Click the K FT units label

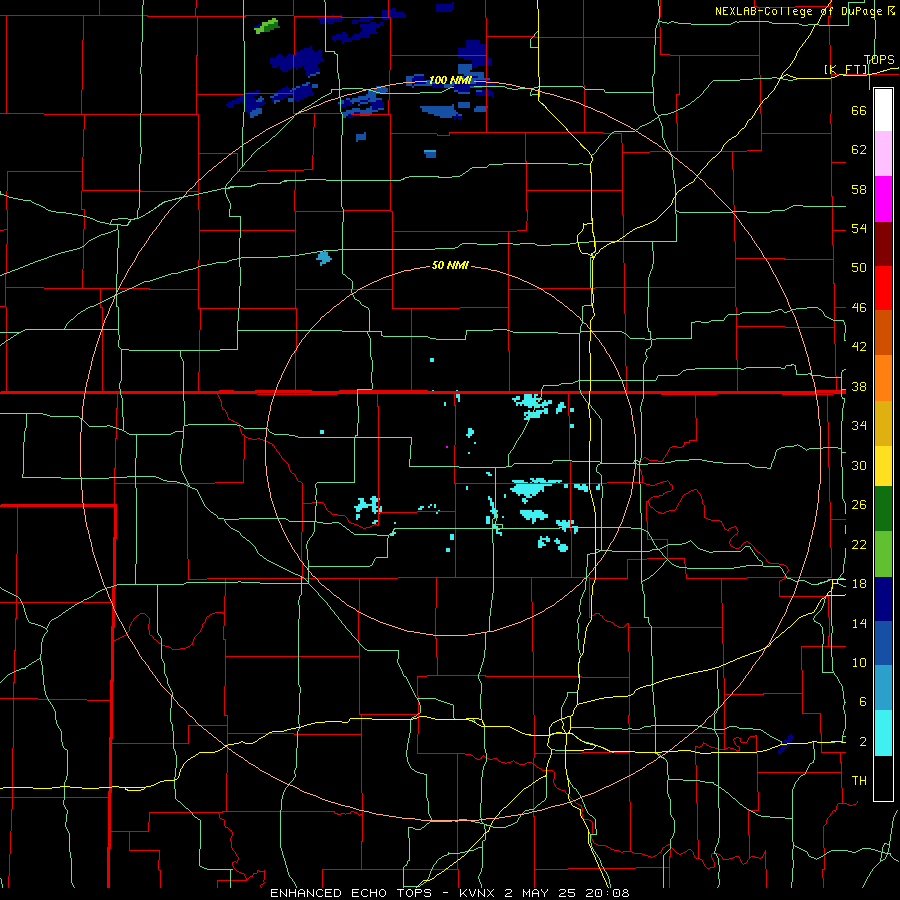click(846, 70)
